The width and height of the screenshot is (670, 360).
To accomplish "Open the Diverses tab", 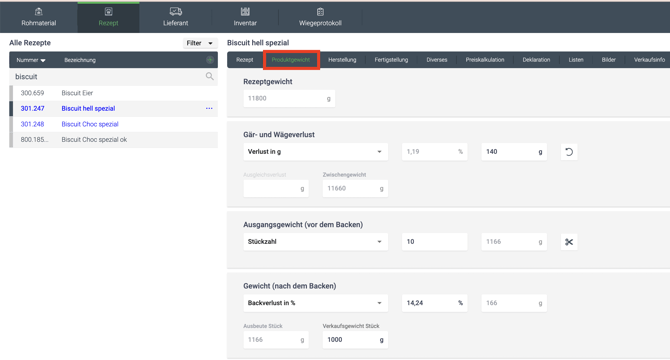I will coord(437,60).
